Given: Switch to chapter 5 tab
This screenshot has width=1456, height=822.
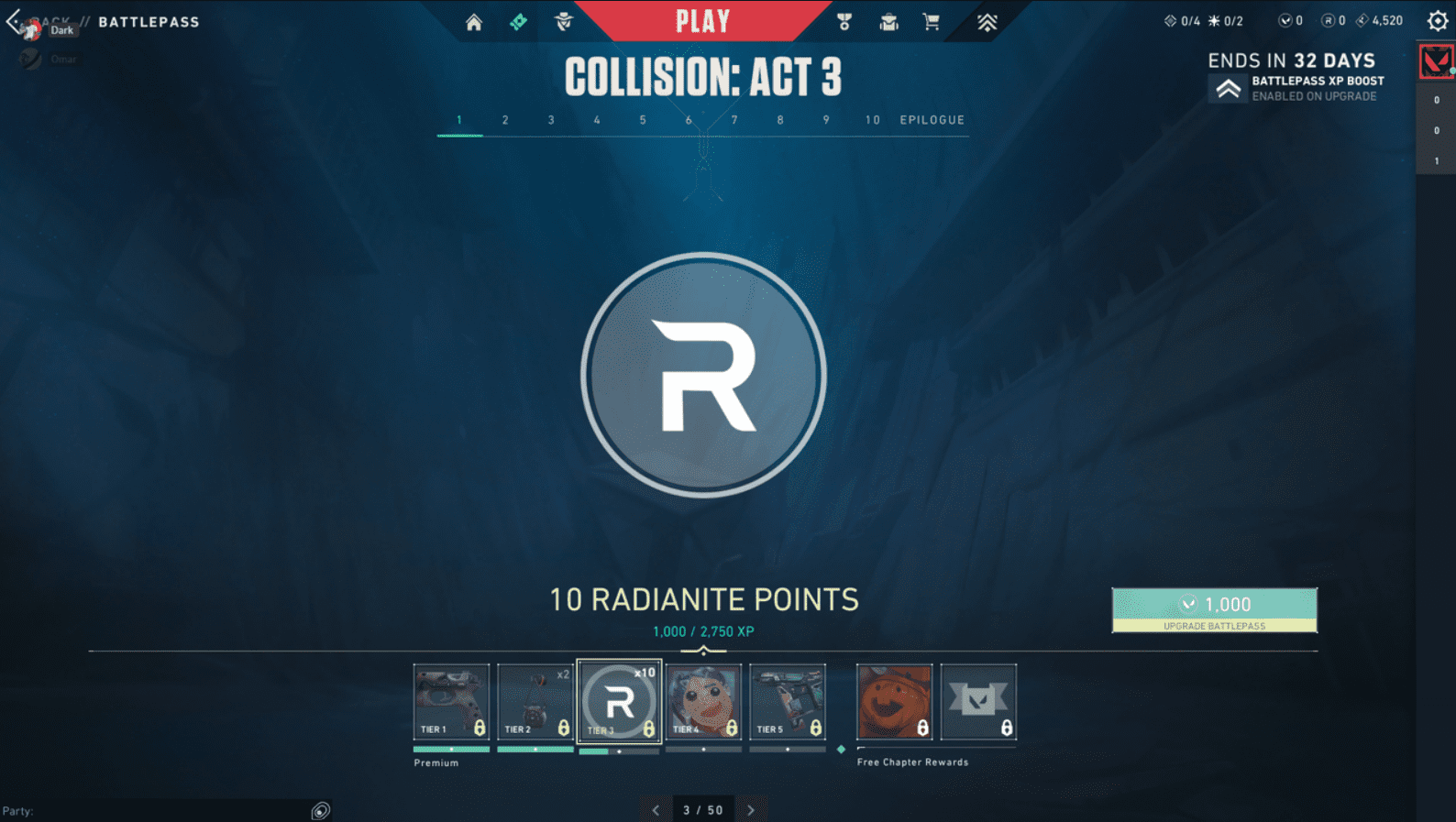Looking at the screenshot, I should pos(643,120).
